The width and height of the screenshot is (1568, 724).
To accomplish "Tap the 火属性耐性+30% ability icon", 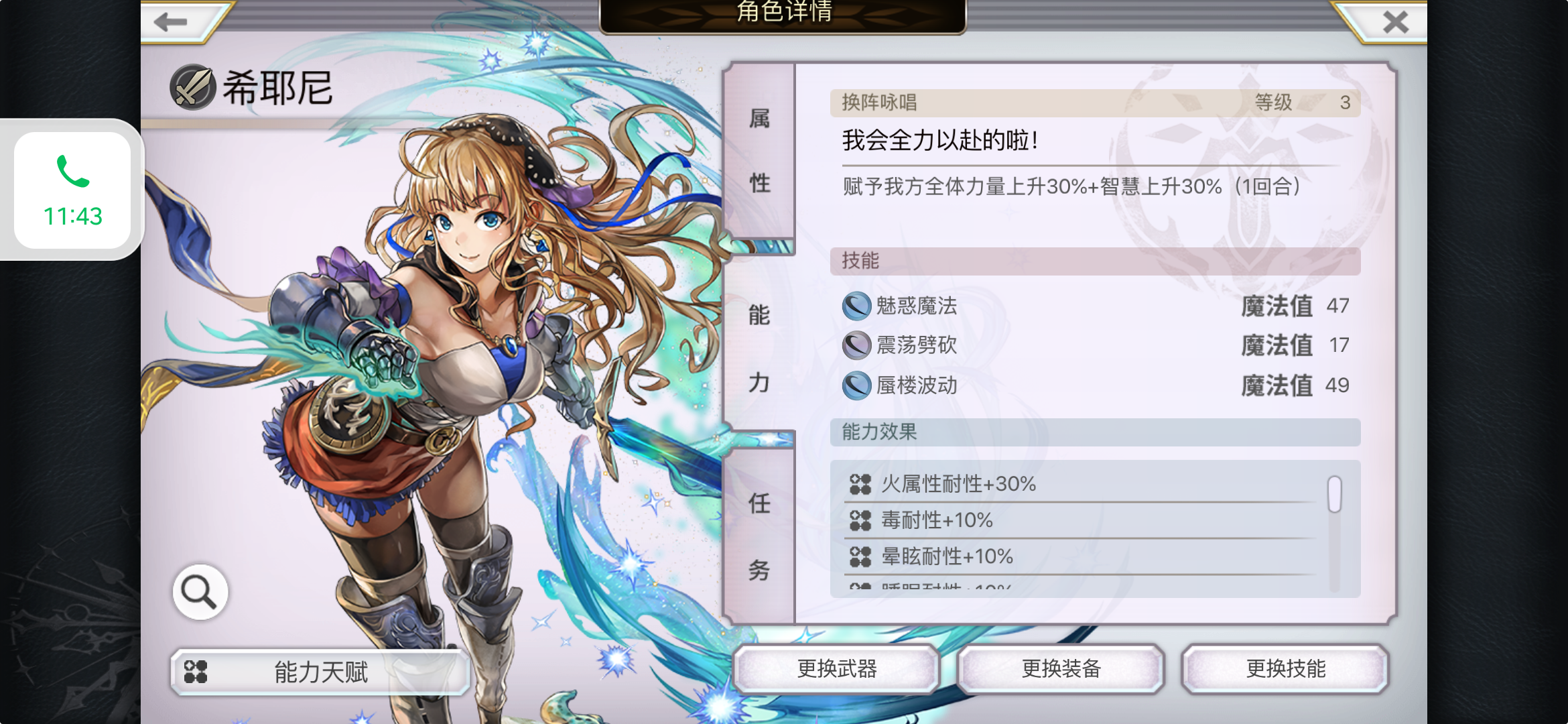I will click(x=860, y=483).
